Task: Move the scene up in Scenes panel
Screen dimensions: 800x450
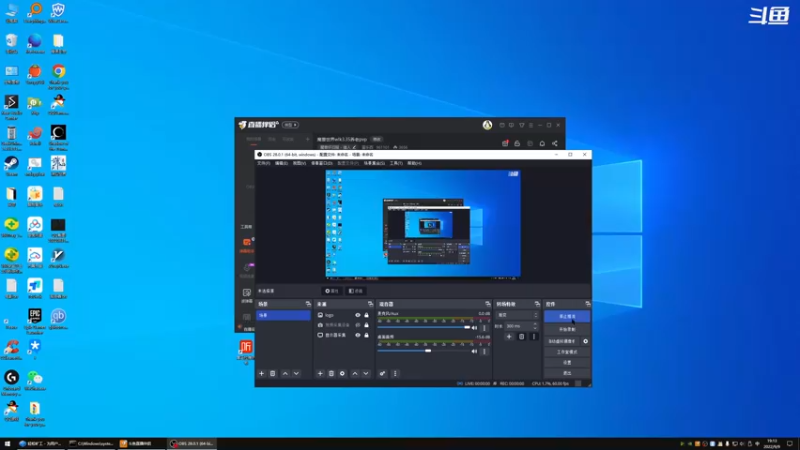Action: [285, 373]
